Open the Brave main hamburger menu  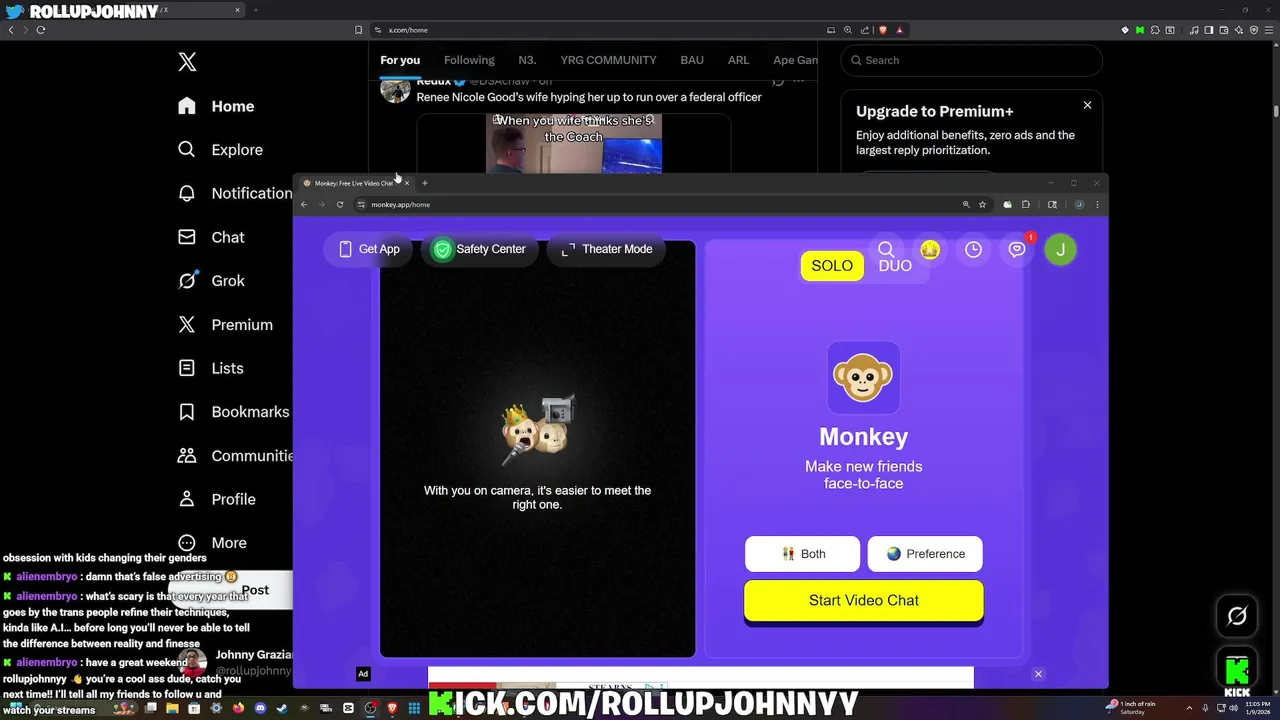(1269, 30)
